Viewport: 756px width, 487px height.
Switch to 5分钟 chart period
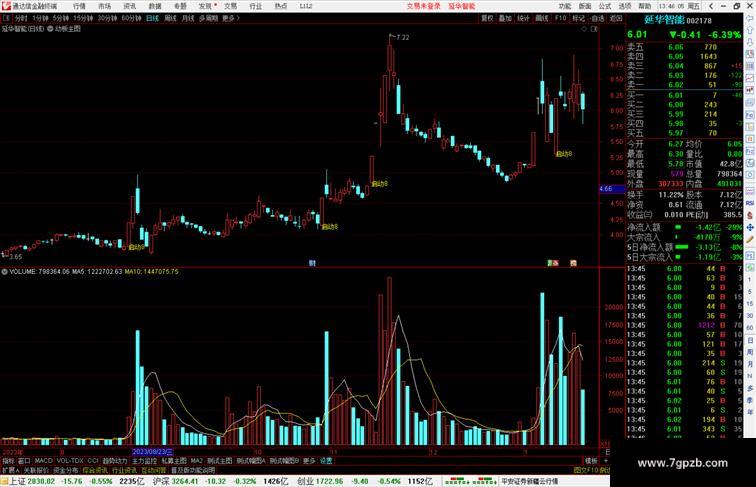pyautogui.click(x=60, y=18)
